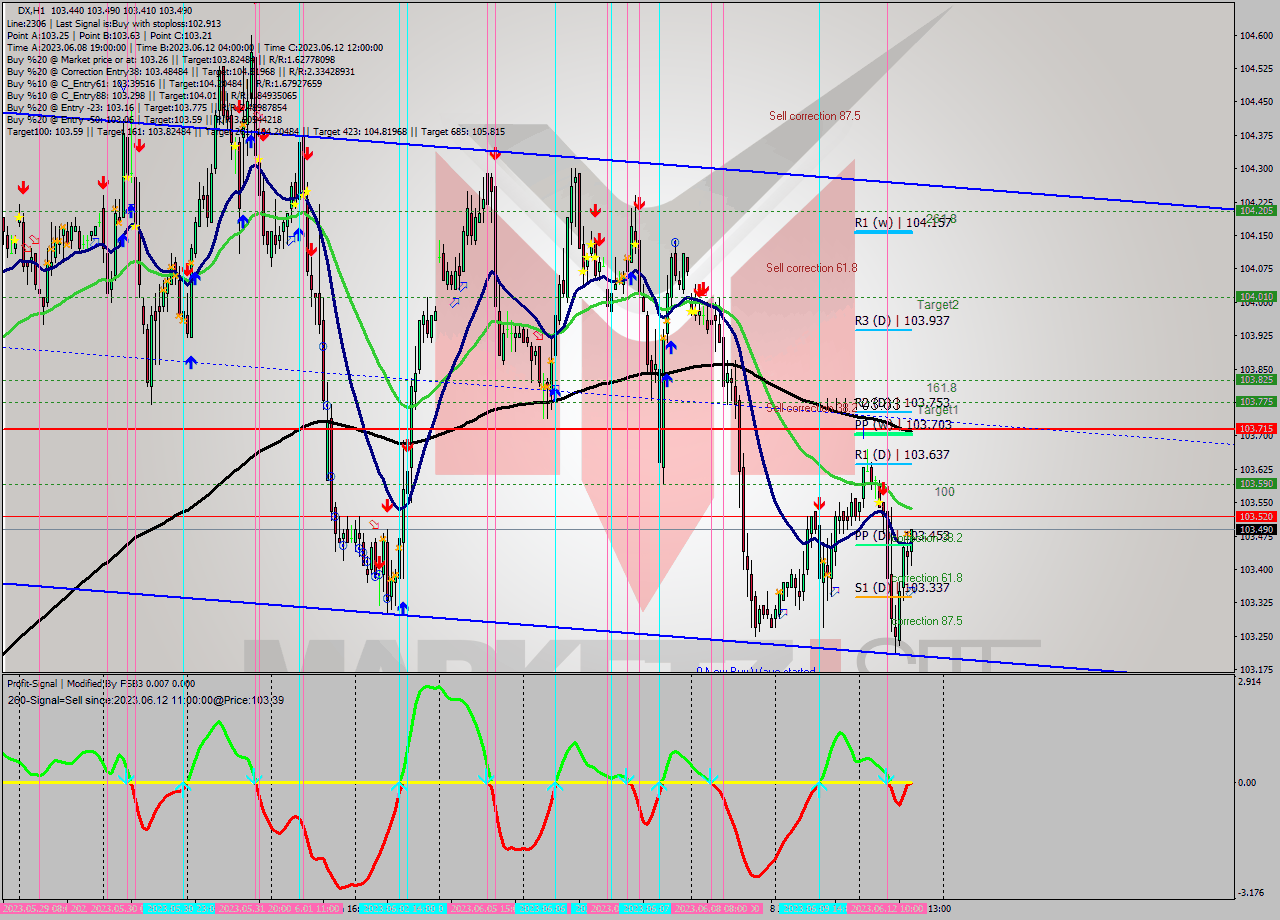Click the 'Sell correction 87.5' label

pyautogui.click(x=814, y=116)
